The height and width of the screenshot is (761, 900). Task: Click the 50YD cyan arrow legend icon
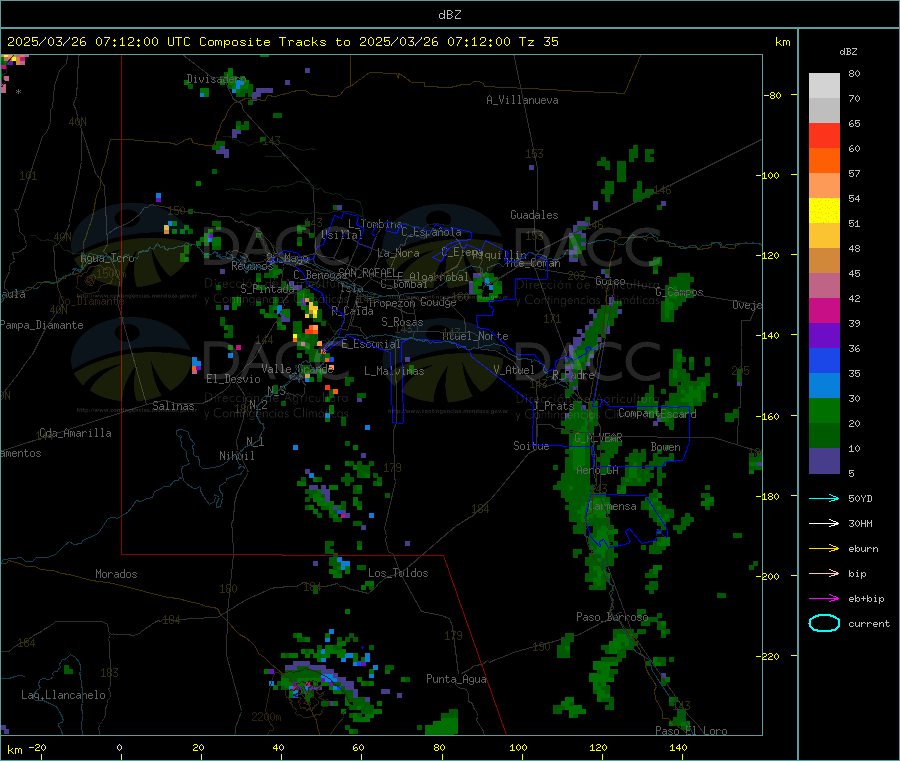(x=824, y=498)
